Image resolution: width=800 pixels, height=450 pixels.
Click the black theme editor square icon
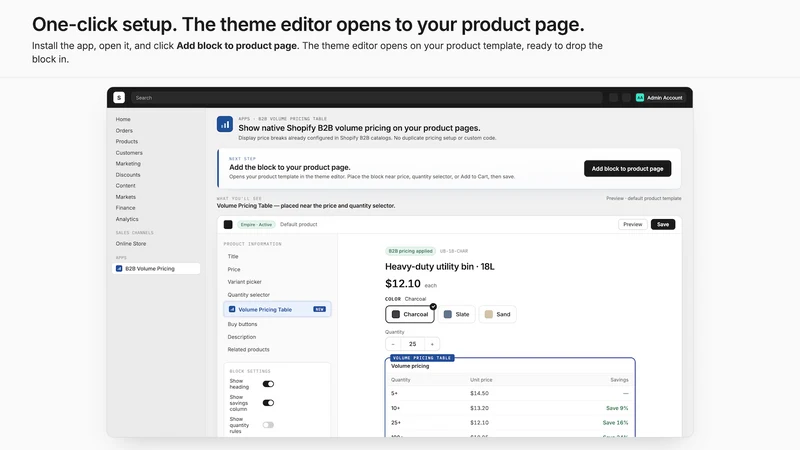pos(228,224)
